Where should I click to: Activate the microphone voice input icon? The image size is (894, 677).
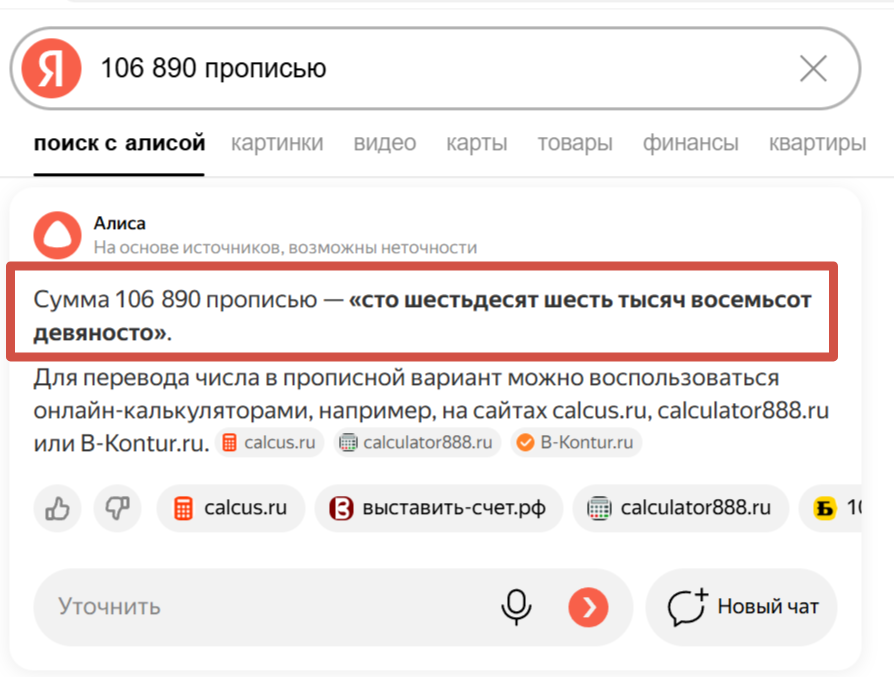[516, 606]
